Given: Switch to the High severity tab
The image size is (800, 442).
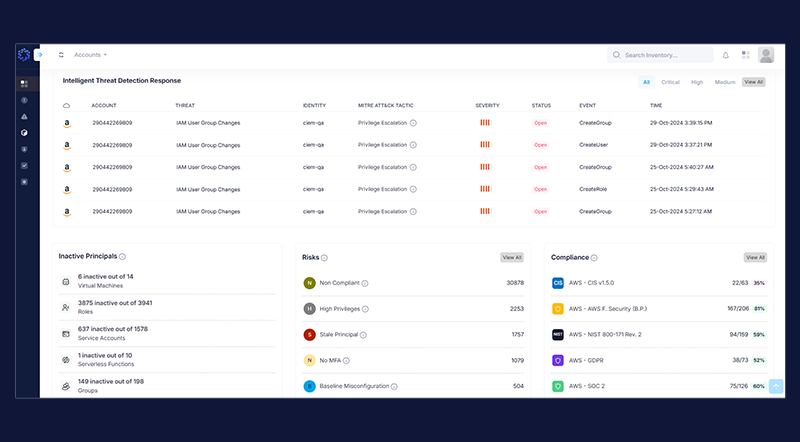Looking at the screenshot, I should [x=696, y=82].
